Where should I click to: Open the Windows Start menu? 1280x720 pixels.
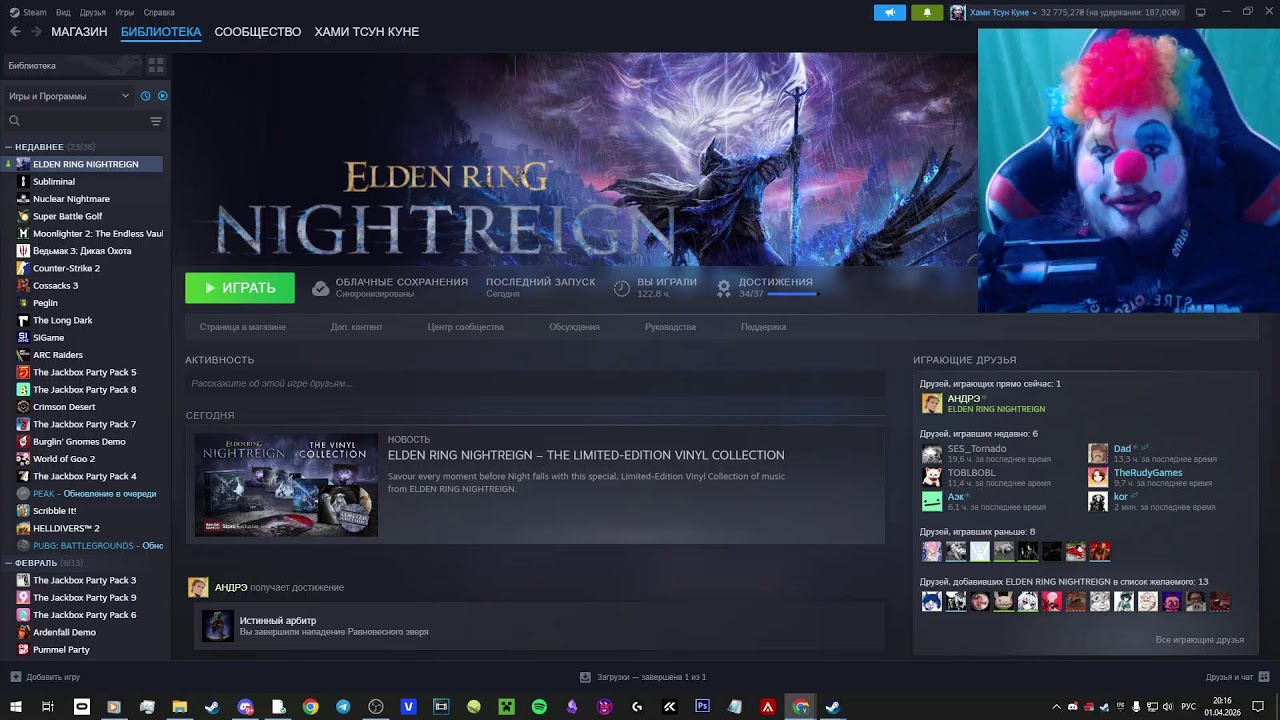click(x=16, y=707)
